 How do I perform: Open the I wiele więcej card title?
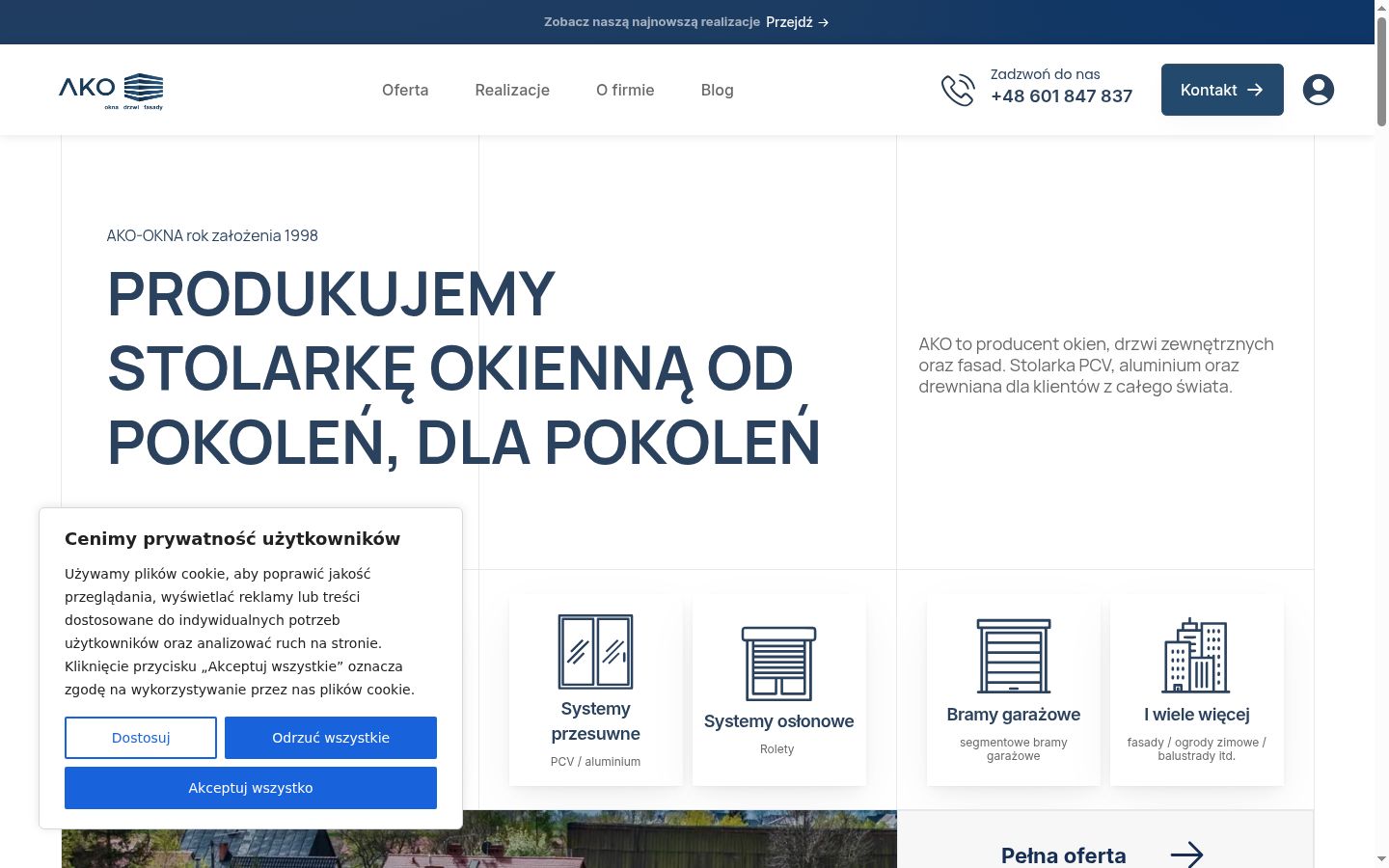(1196, 715)
